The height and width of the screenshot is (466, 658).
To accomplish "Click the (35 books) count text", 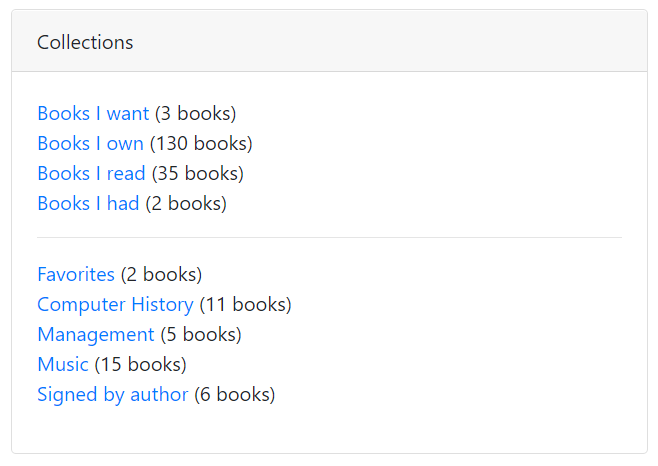I will (198, 174).
